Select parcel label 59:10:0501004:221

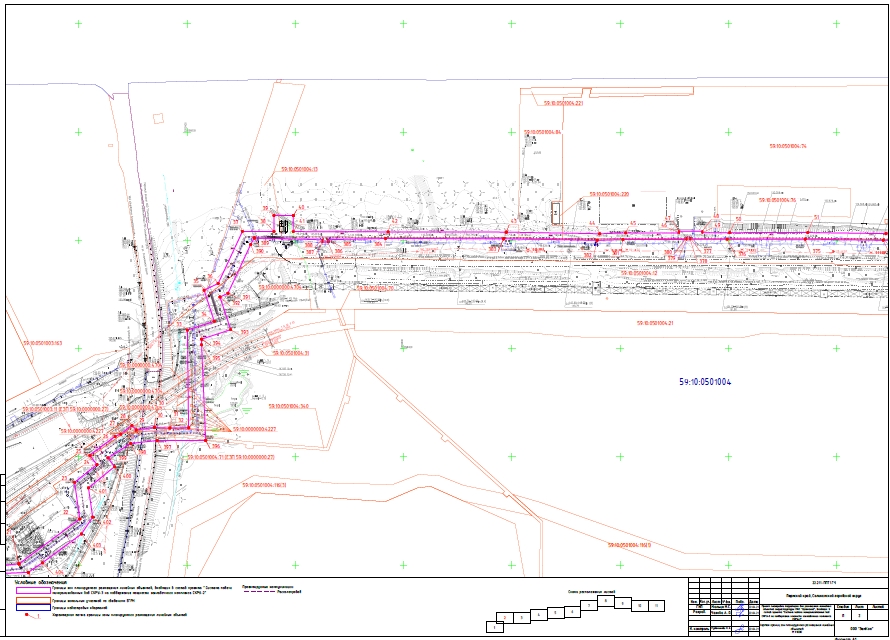pos(564,103)
